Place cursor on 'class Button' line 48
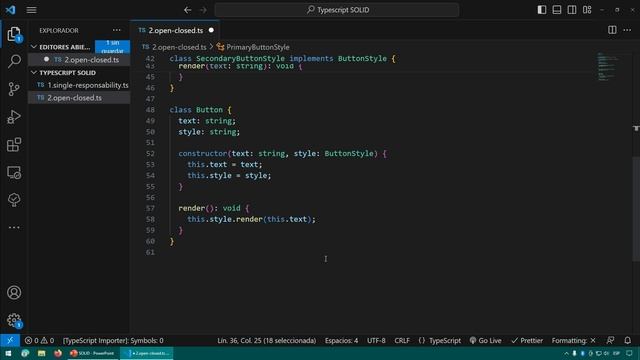640x360 pixels. click(200, 110)
